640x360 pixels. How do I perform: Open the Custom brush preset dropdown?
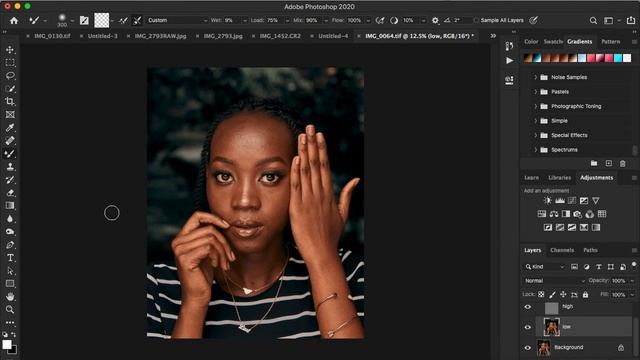(177, 20)
